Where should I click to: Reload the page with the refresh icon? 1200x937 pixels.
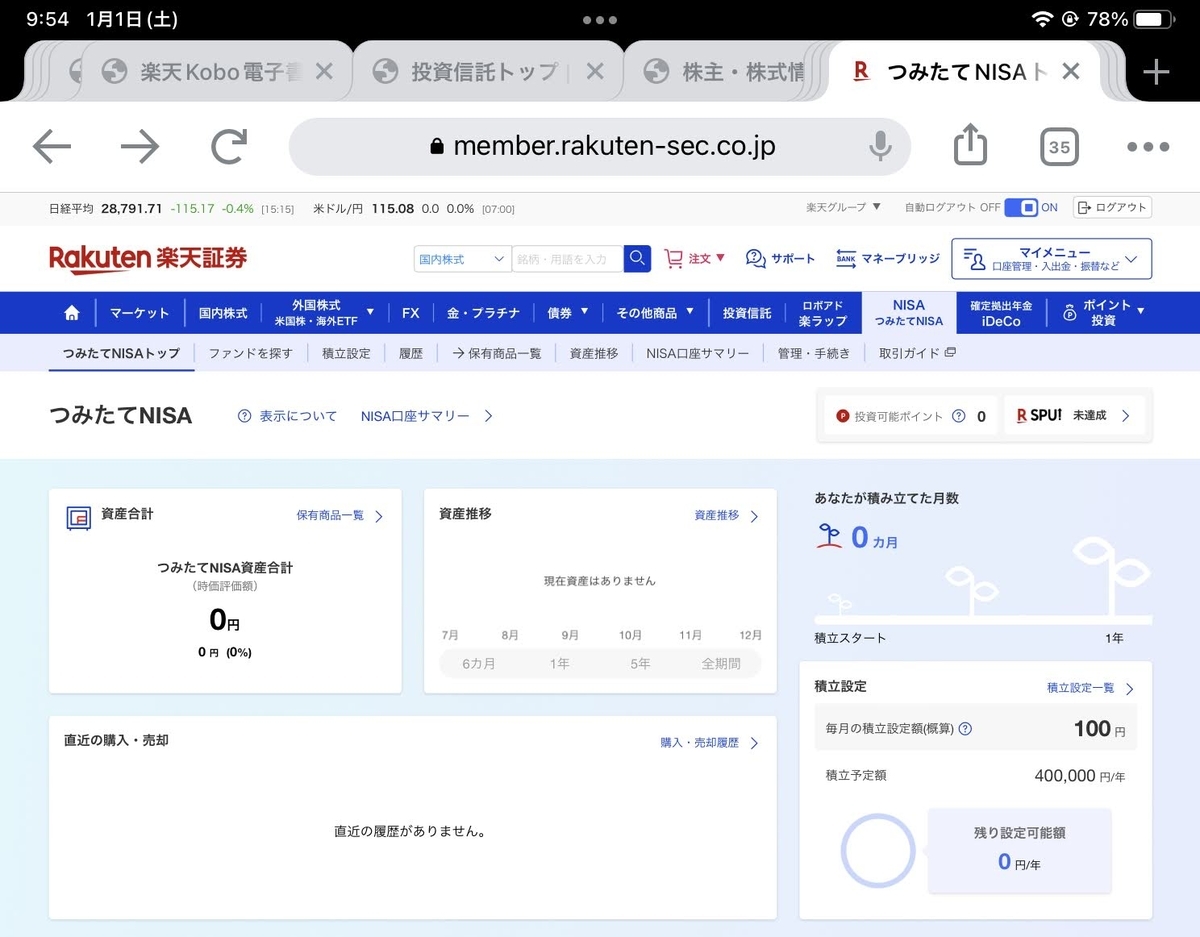click(x=229, y=148)
